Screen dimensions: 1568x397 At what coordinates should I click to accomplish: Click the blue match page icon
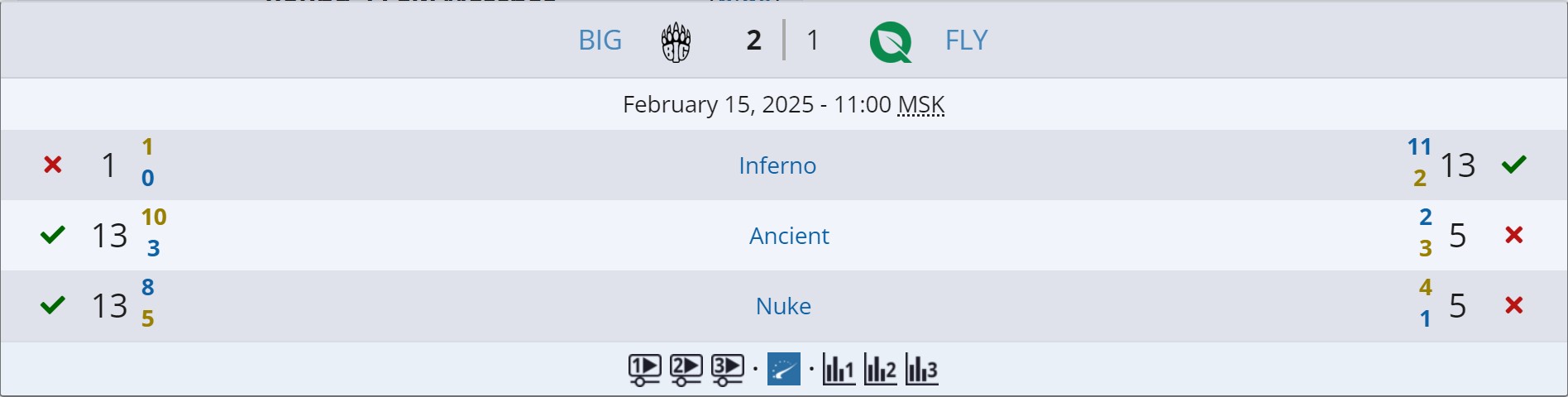[783, 369]
